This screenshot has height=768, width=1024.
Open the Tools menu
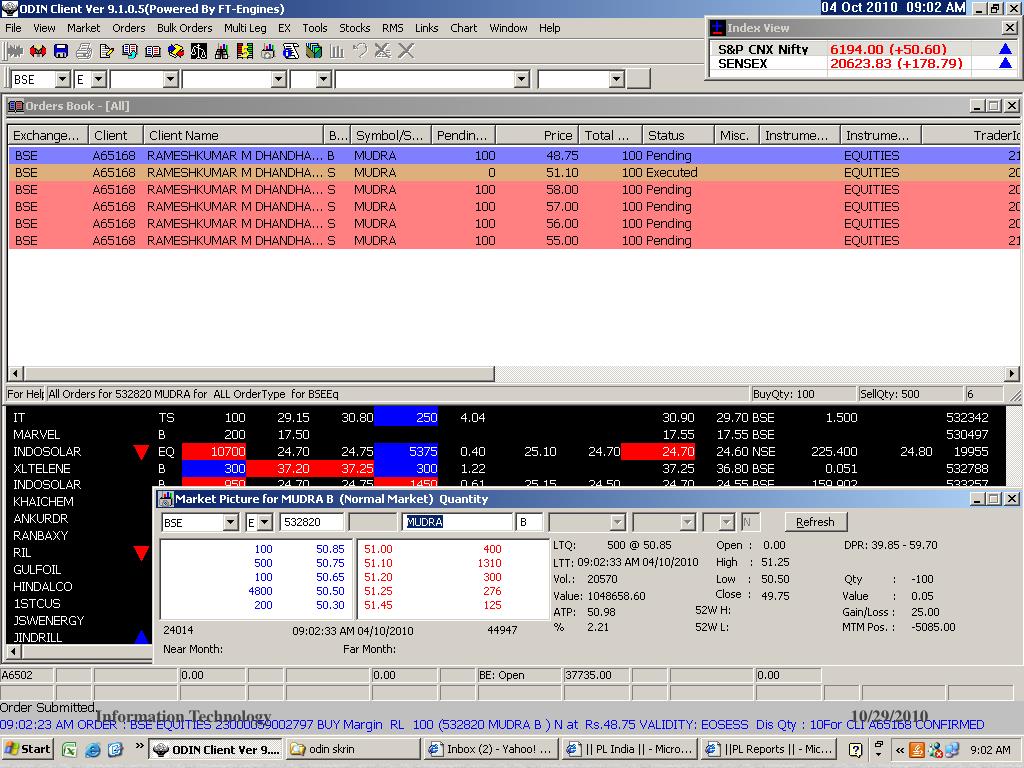[315, 28]
